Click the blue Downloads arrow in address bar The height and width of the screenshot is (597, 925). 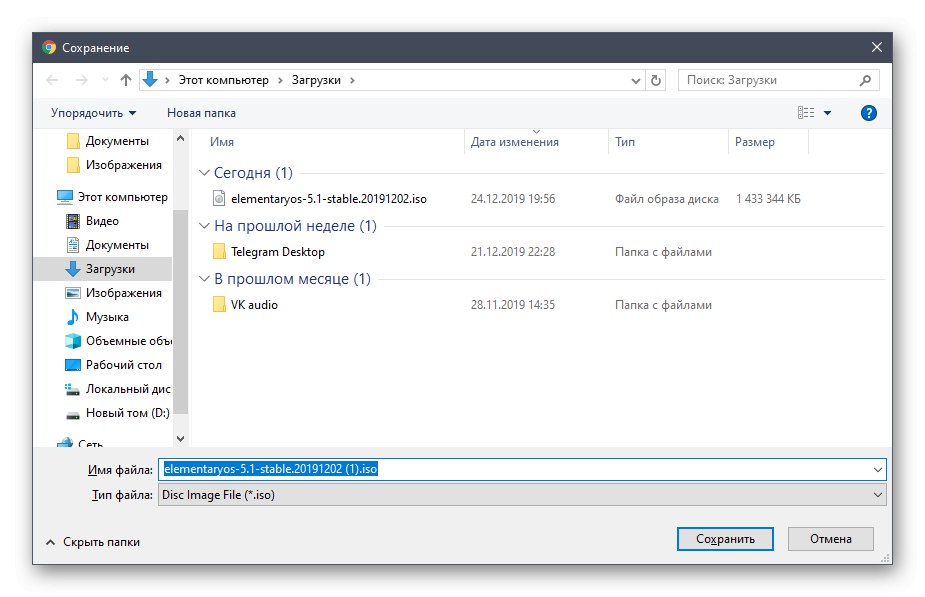coord(150,80)
